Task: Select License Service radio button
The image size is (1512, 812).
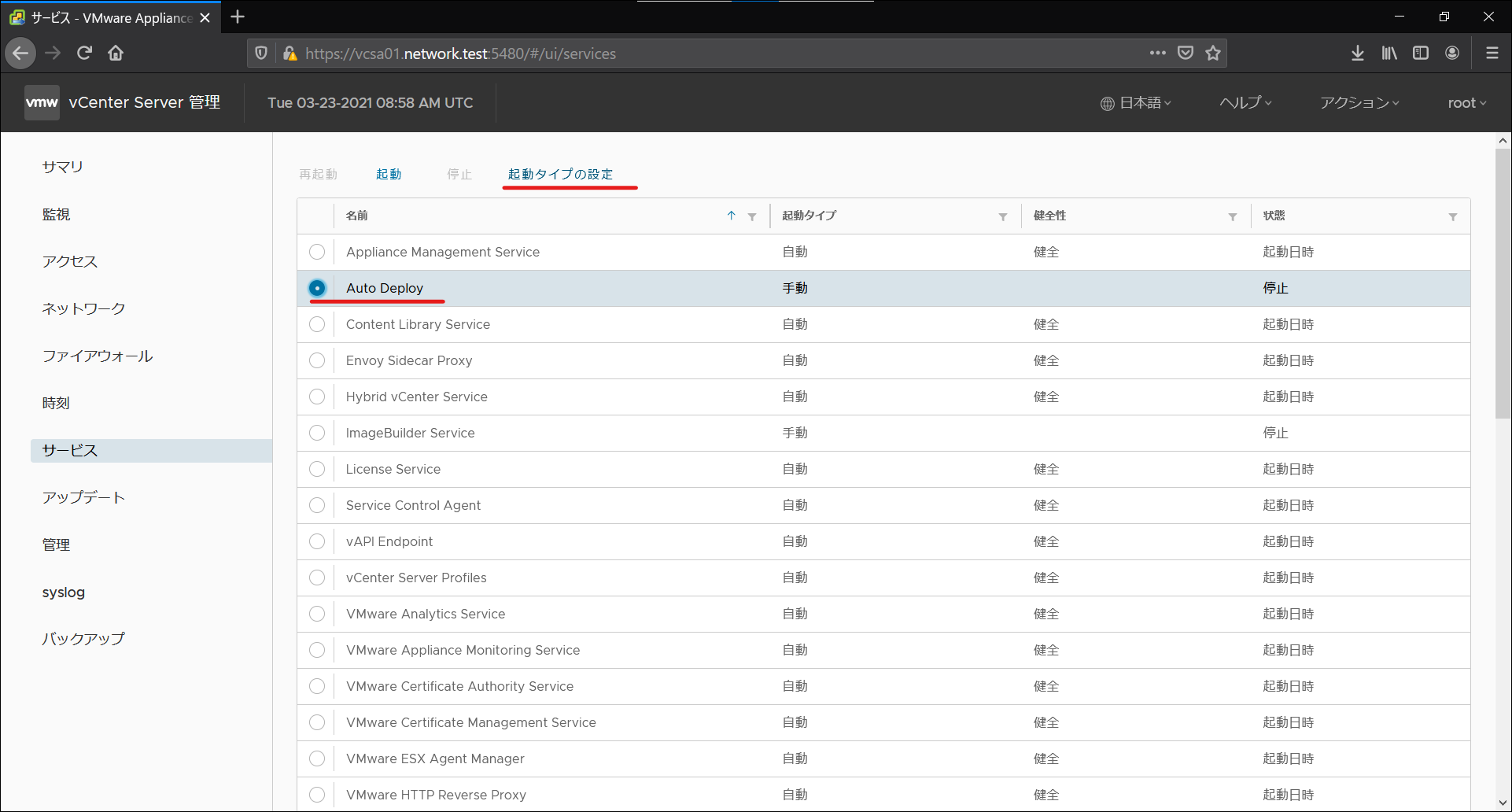Action: tap(317, 469)
